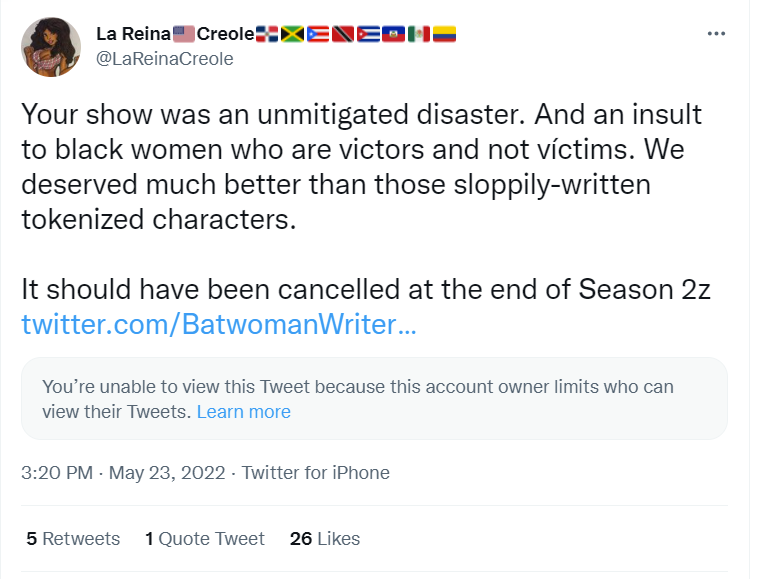Click the US flag emoji in the name
The width and height of the screenshot is (762, 579).
point(184,34)
